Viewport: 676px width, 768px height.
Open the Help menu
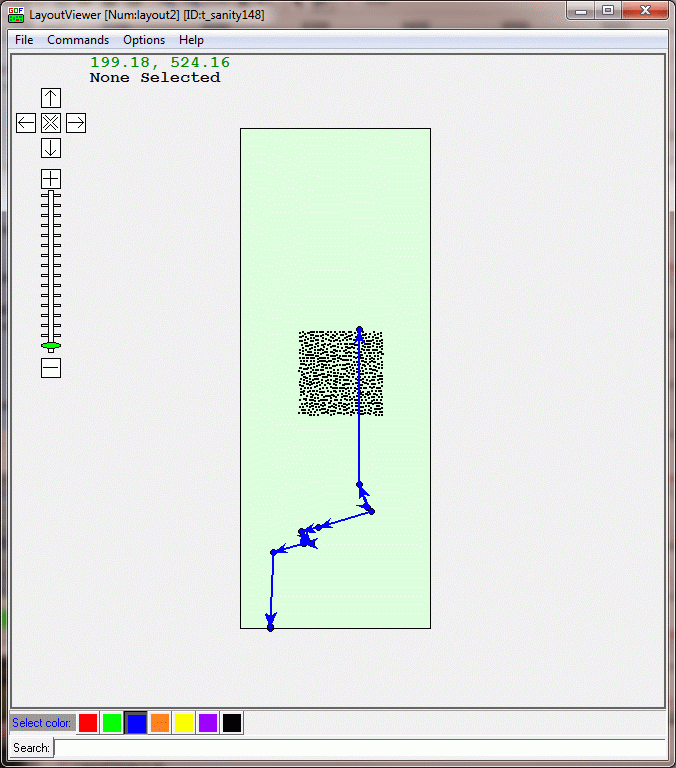tap(191, 40)
